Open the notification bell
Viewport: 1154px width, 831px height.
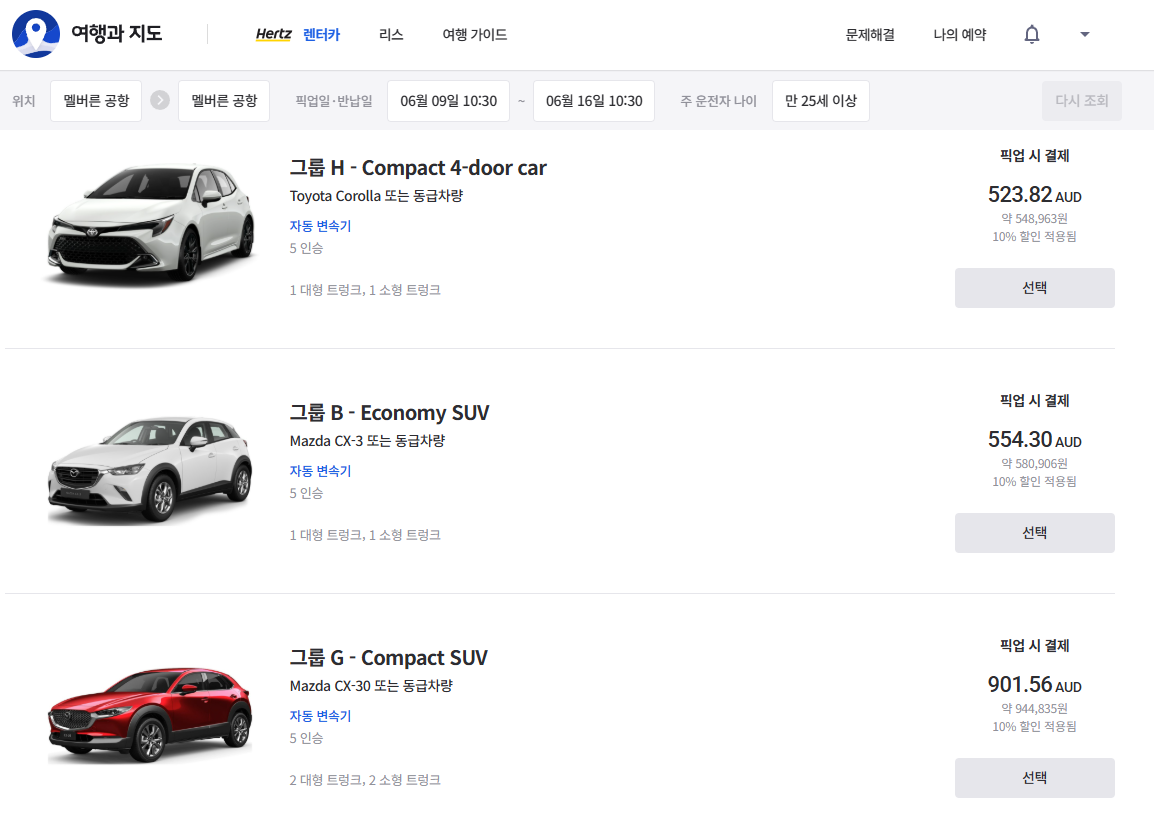tap(1032, 35)
